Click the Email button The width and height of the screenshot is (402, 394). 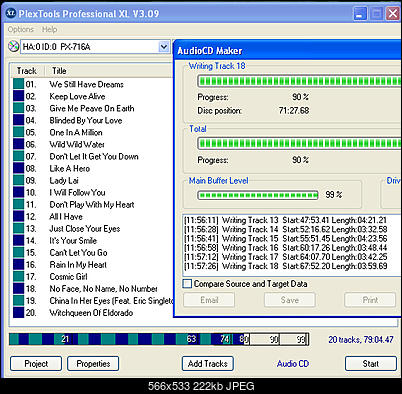coord(209,300)
